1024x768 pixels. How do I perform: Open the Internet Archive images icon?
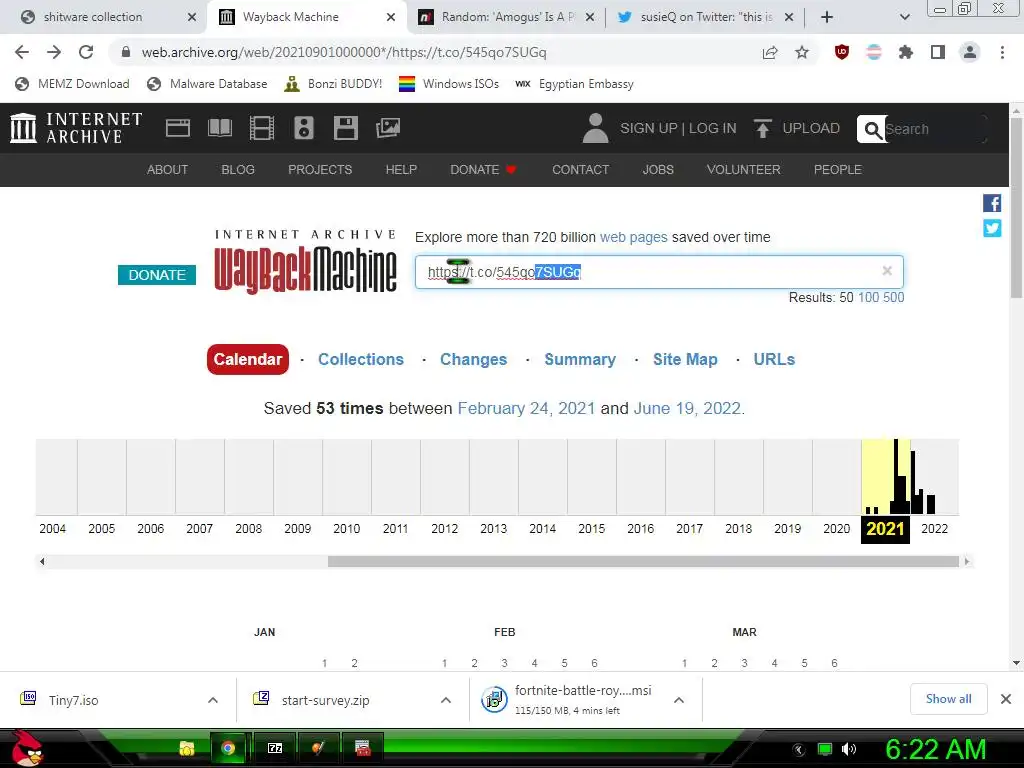point(388,128)
